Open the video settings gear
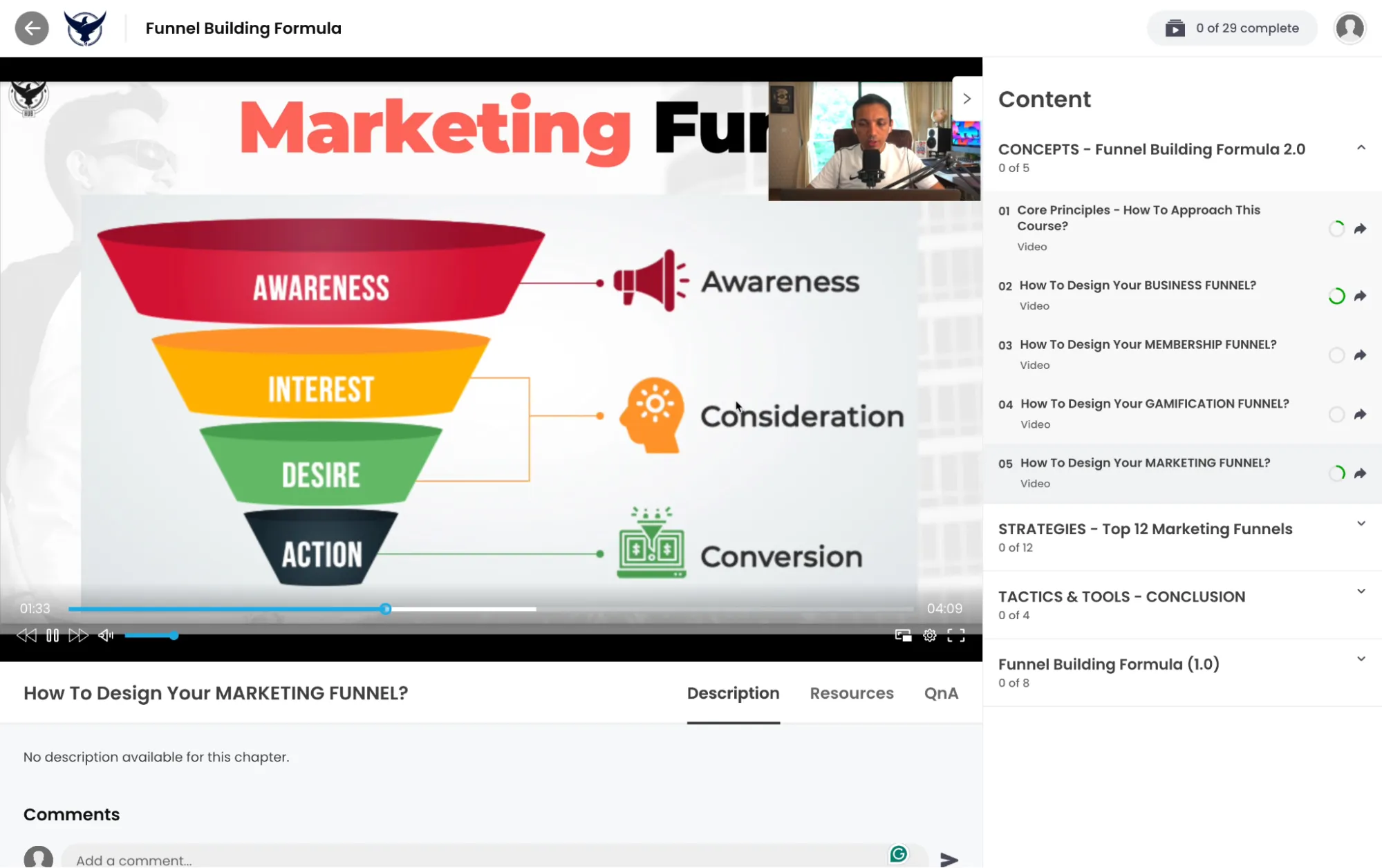Screen dimensions: 1382x868 929,635
